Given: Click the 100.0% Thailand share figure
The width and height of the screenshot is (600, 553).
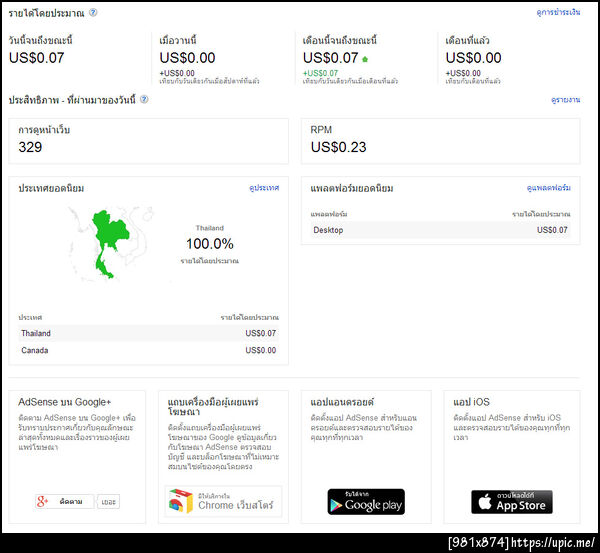Looking at the screenshot, I should click(210, 244).
